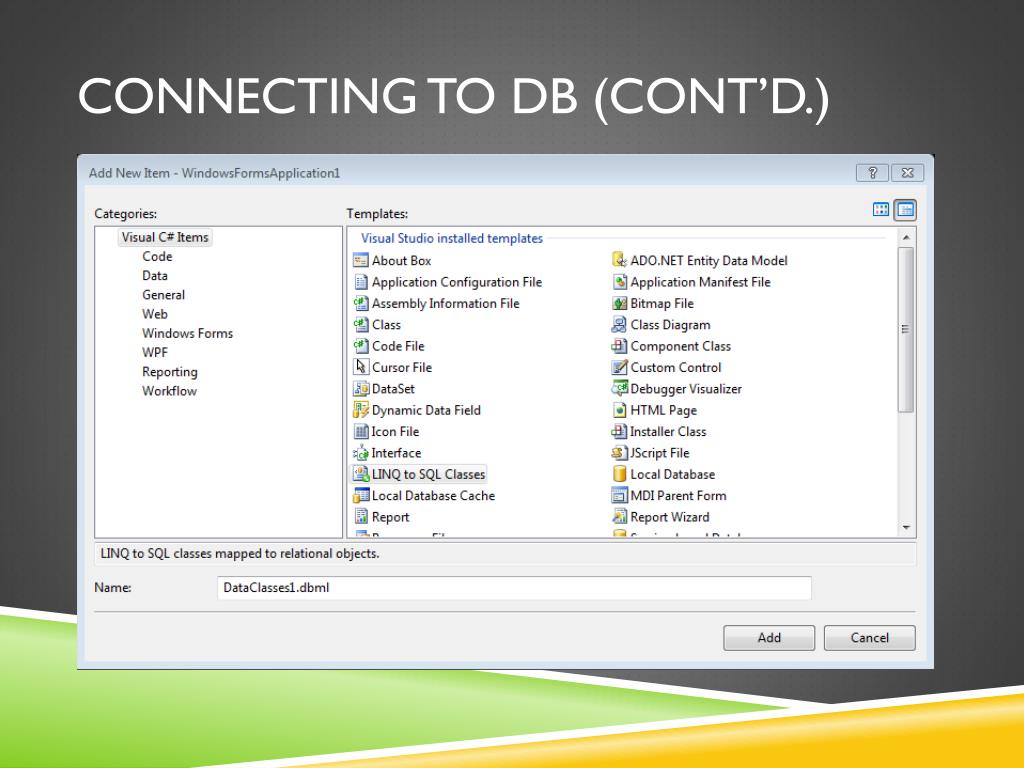Choose the Report template icon
The width and height of the screenshot is (1024, 768).
pos(360,517)
